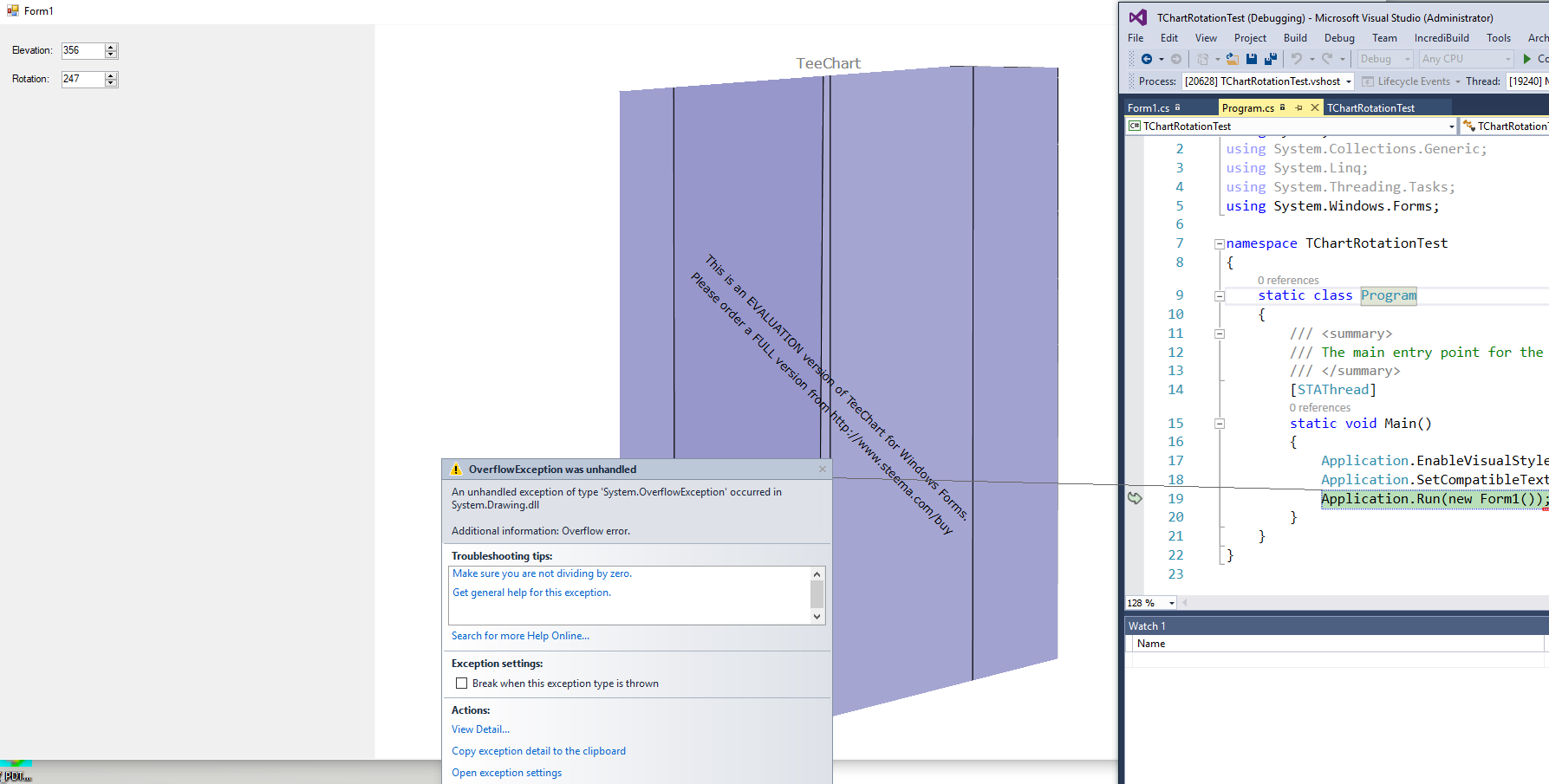Viewport: 1549px width, 784px height.
Task: Enable 'Break when this exception type is thrown'
Action: 462,684
